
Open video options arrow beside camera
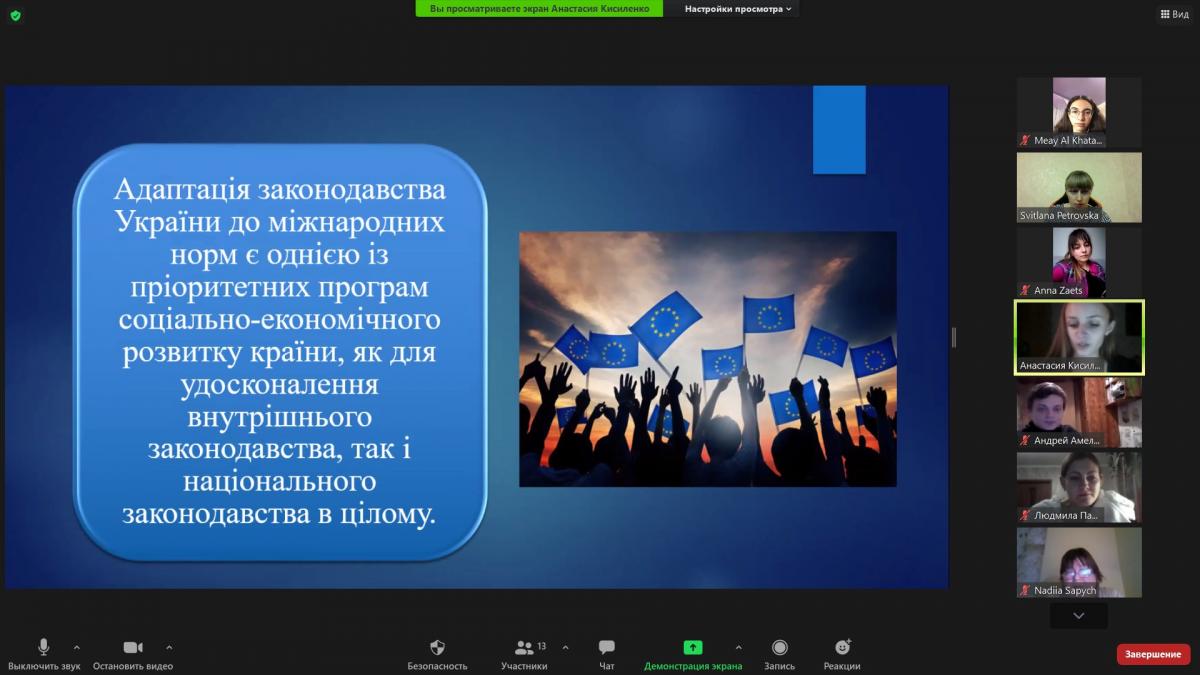[169, 647]
